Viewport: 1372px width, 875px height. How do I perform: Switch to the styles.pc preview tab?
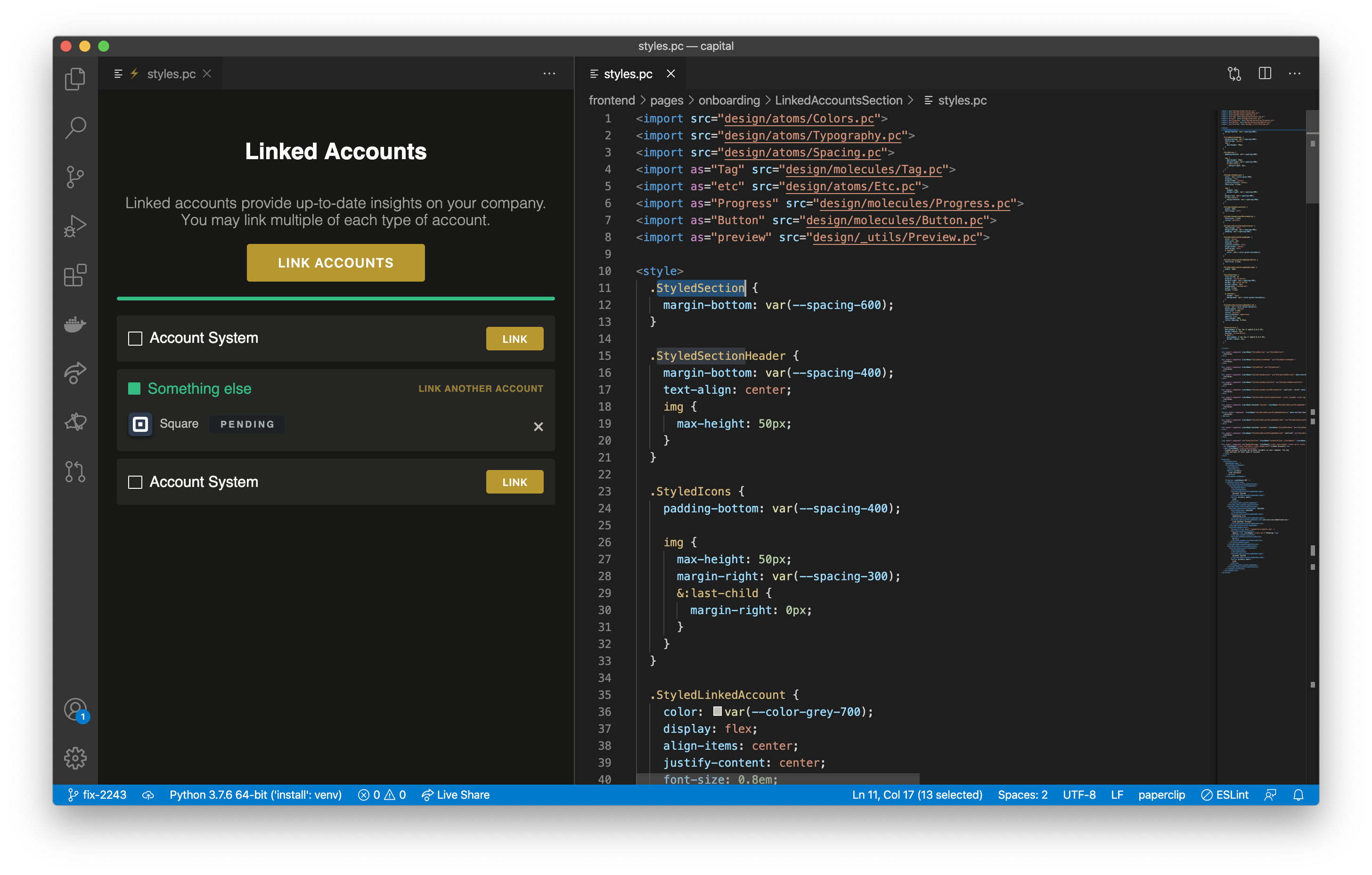click(x=171, y=74)
